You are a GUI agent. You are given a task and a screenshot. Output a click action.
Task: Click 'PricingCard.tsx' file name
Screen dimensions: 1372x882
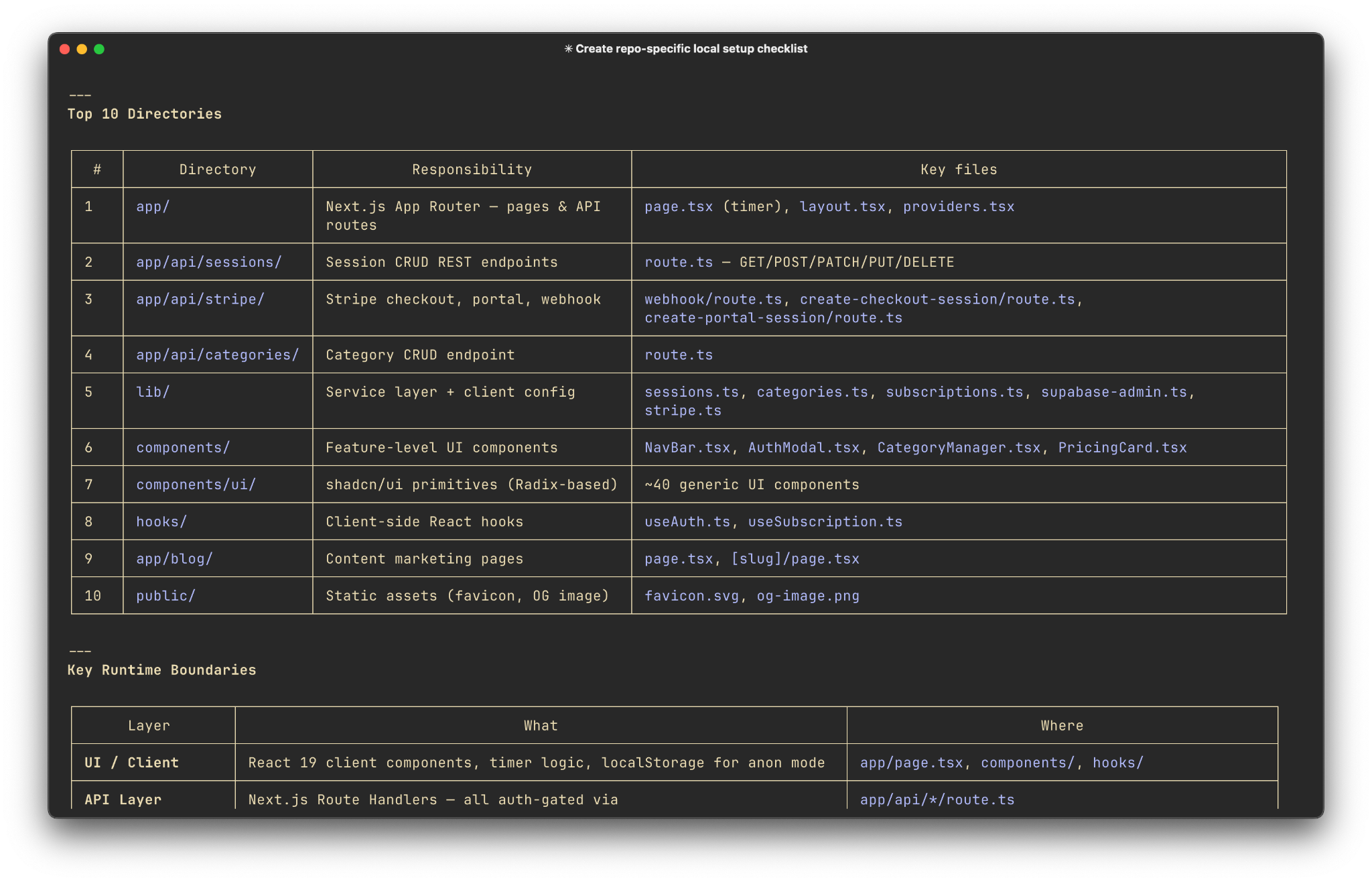(x=1122, y=447)
